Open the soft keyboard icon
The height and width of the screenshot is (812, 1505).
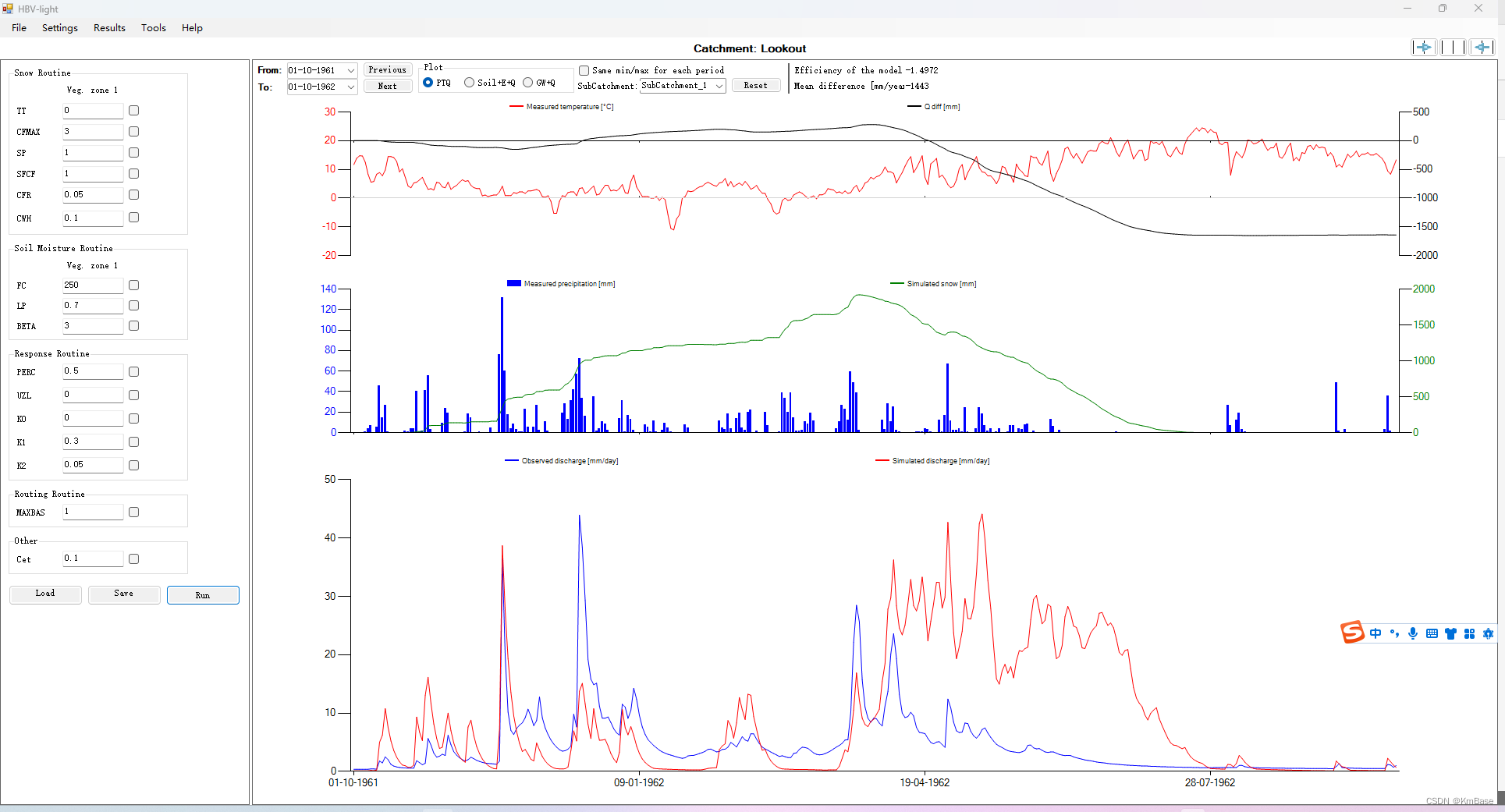coord(1432,633)
